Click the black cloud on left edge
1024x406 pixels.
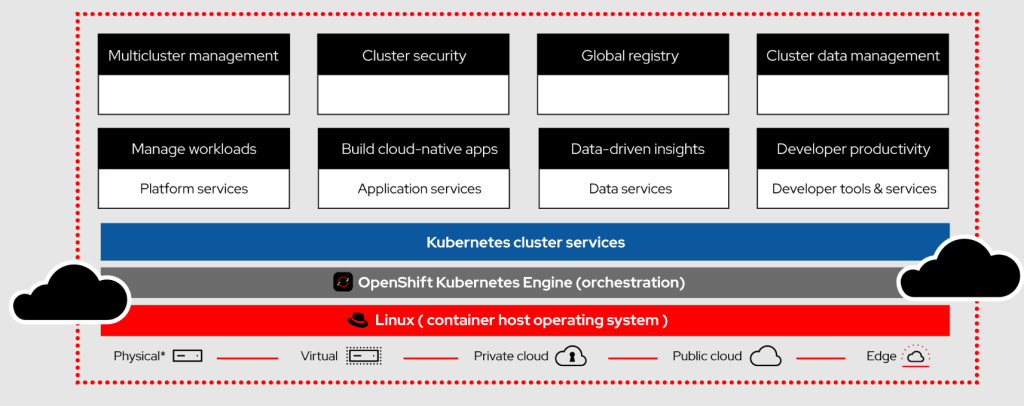point(68,293)
